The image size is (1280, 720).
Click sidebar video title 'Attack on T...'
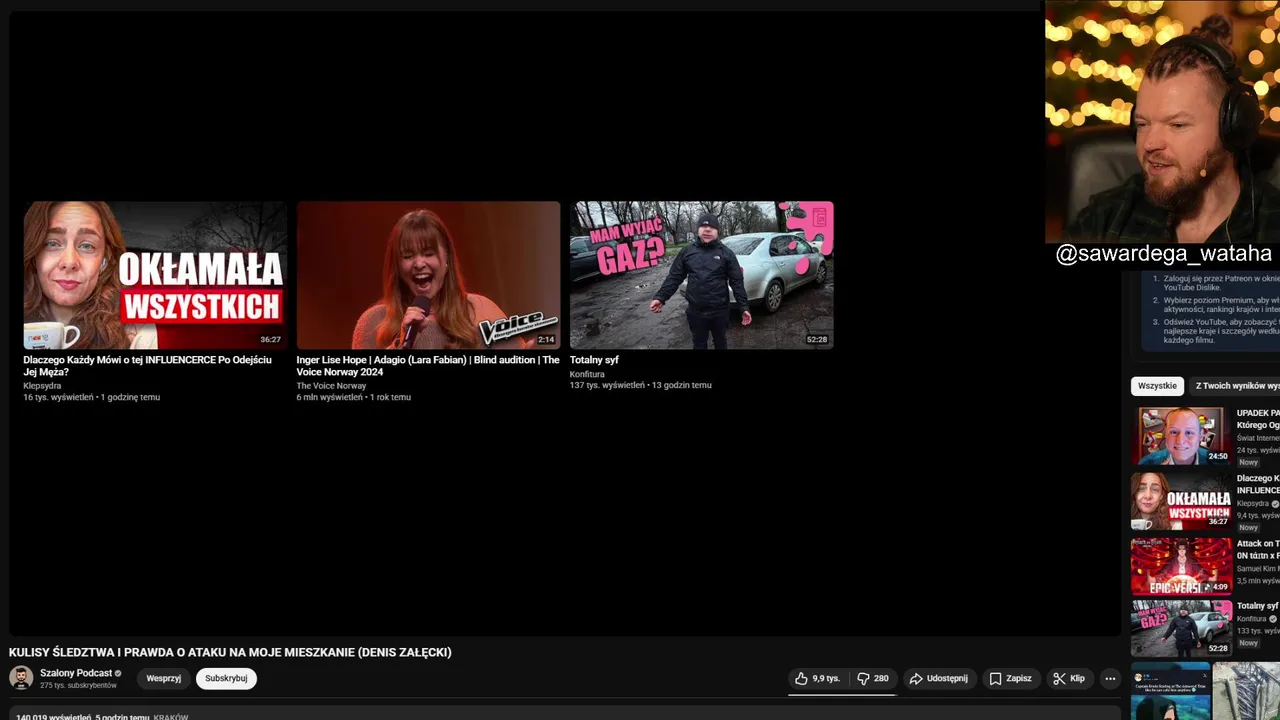(x=1258, y=549)
